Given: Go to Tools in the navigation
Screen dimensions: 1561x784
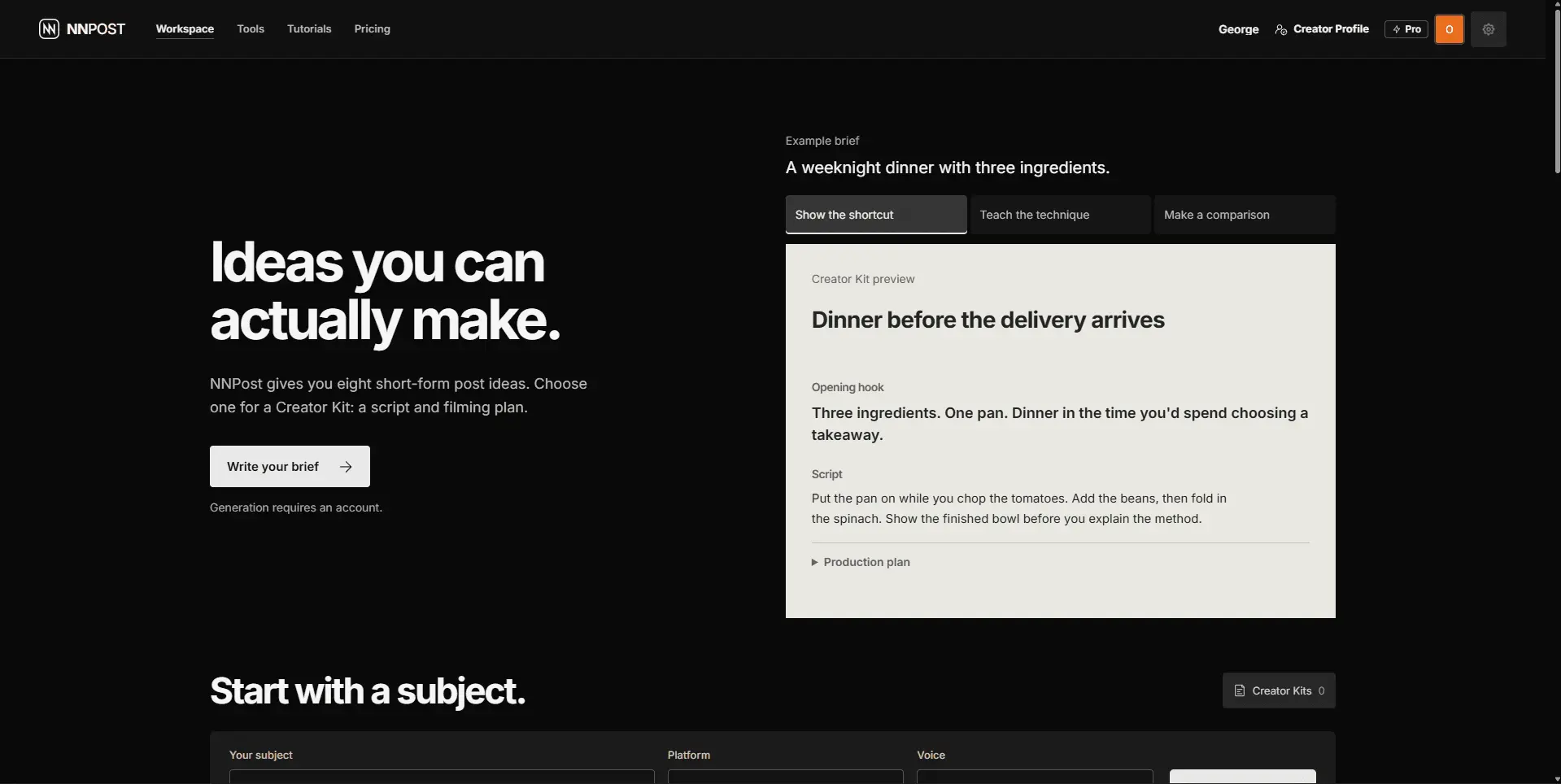Looking at the screenshot, I should pyautogui.click(x=251, y=29).
